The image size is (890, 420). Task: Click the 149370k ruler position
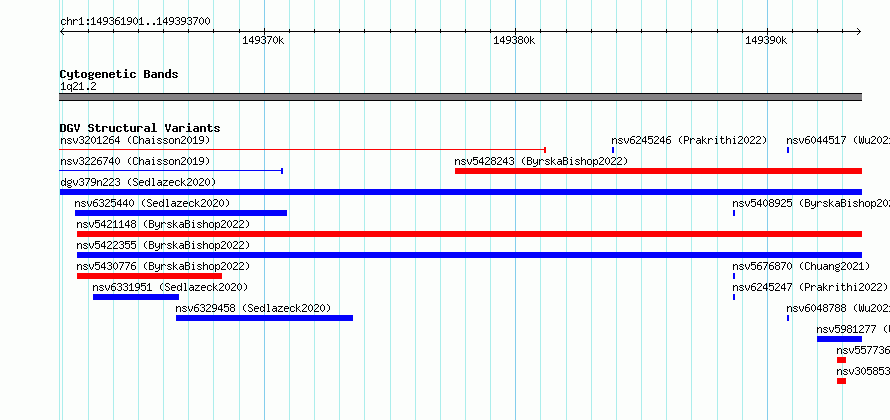pos(263,40)
